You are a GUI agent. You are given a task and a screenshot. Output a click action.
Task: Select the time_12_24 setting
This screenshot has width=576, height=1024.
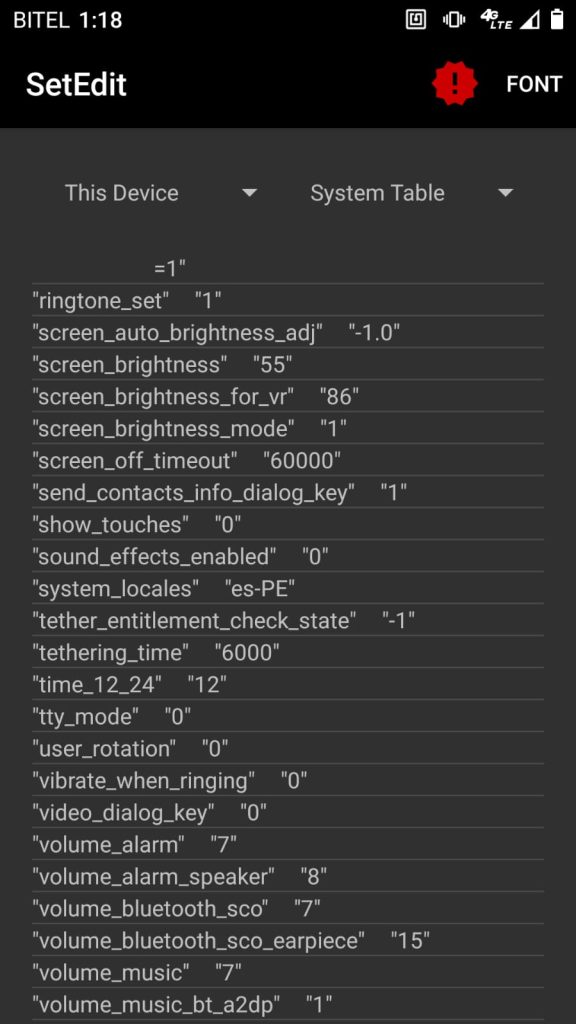point(288,684)
